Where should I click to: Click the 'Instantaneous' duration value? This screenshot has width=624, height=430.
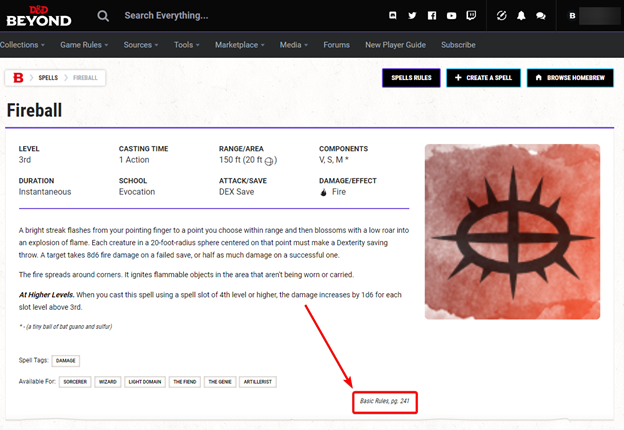[45, 192]
